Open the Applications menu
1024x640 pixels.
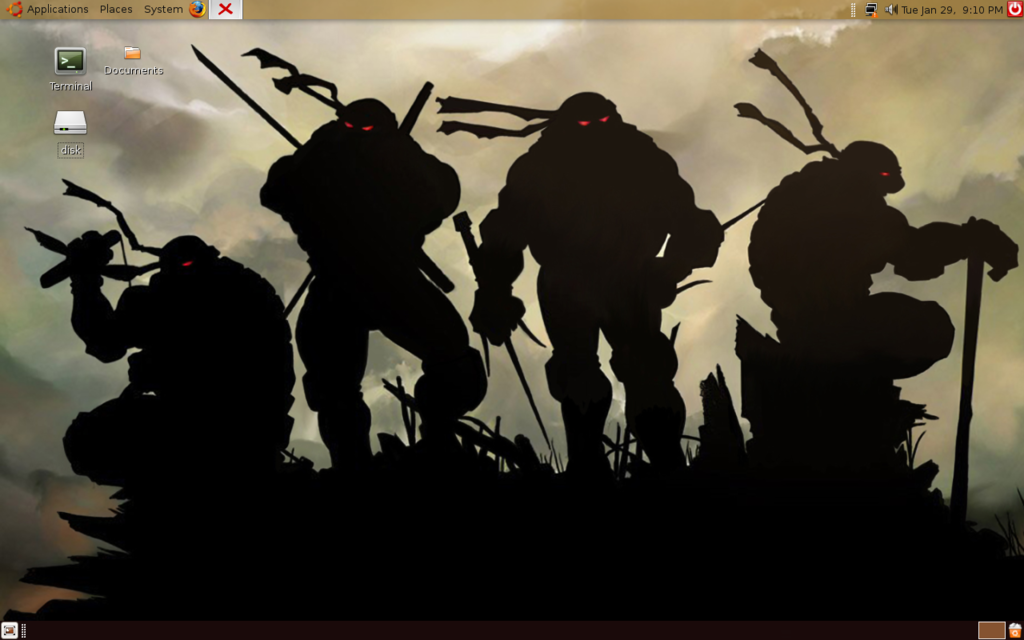(x=47, y=9)
